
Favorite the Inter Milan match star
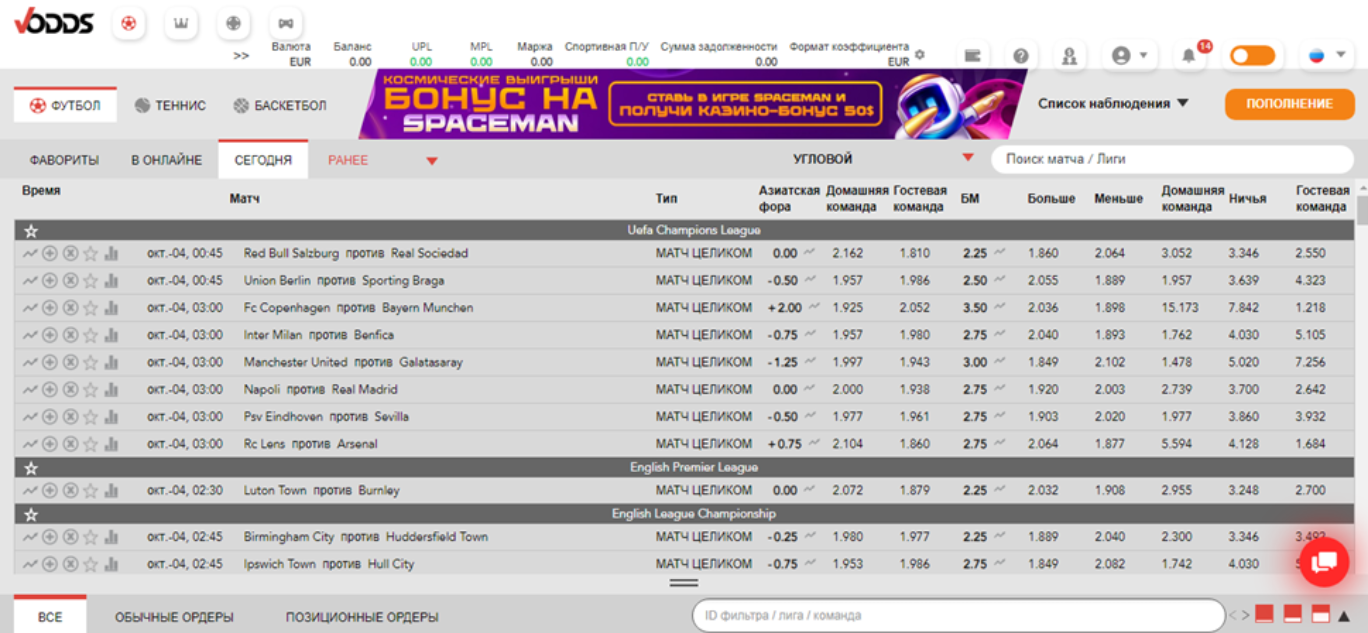pos(90,335)
